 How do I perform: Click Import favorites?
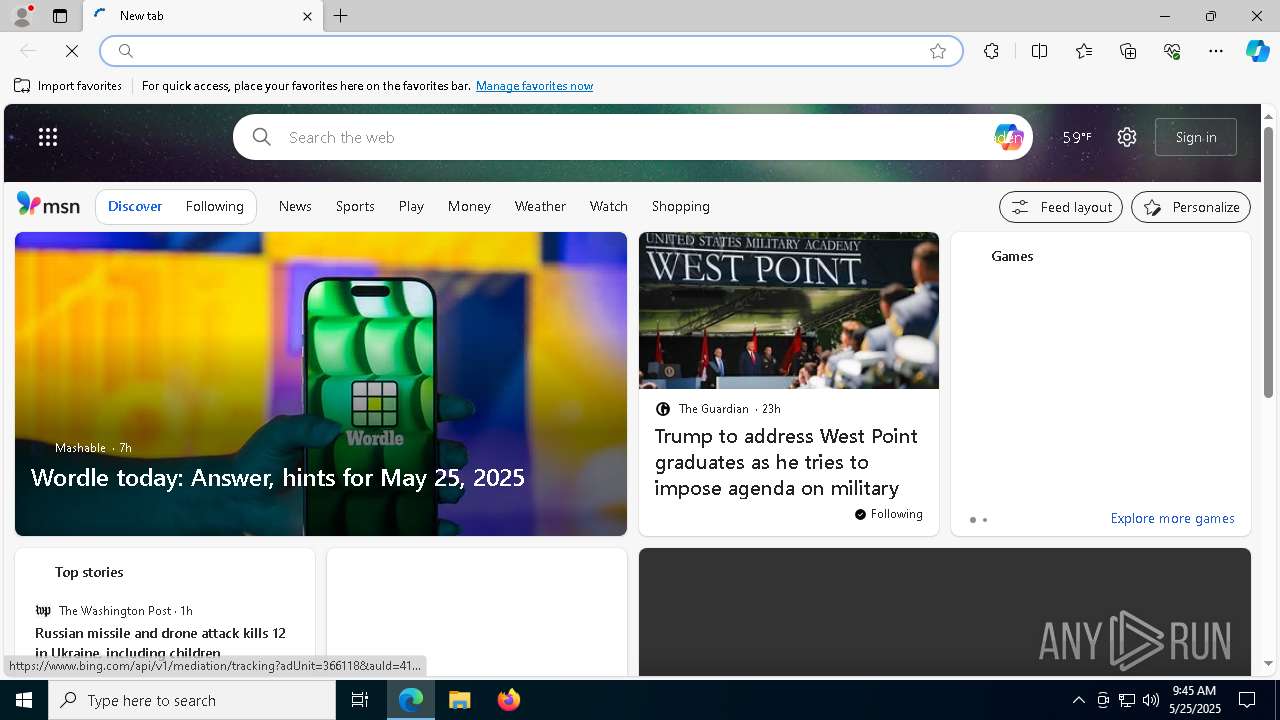[68, 86]
